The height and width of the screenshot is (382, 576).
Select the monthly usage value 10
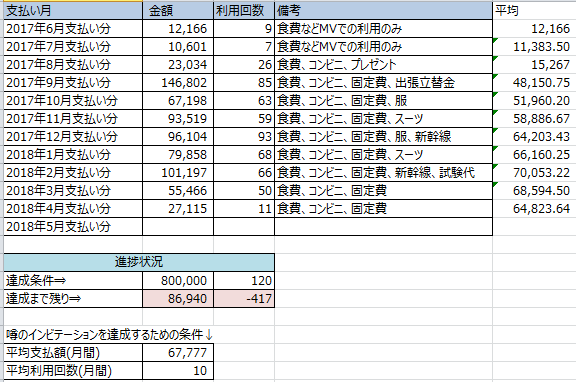178,371
